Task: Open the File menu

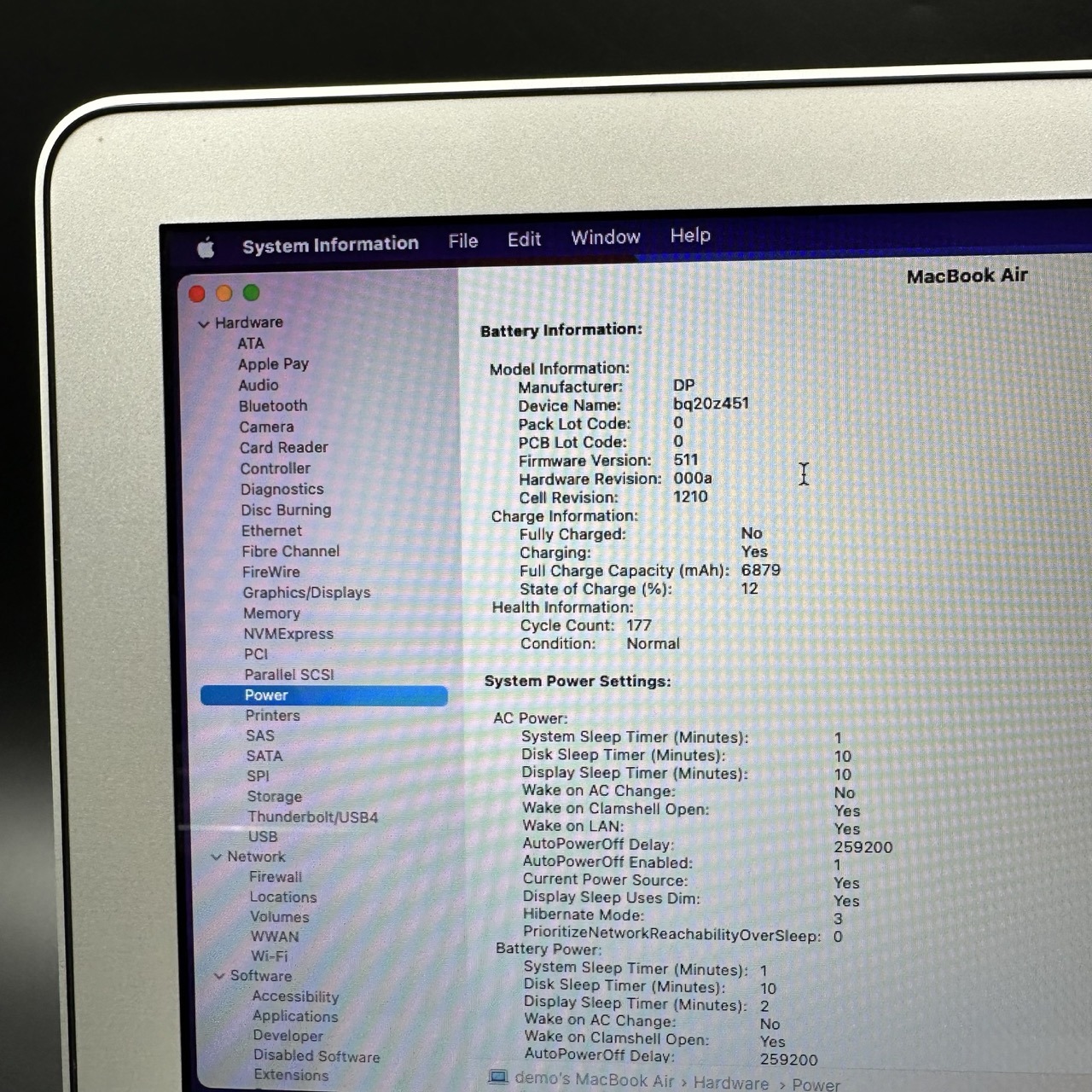Action: [463, 241]
